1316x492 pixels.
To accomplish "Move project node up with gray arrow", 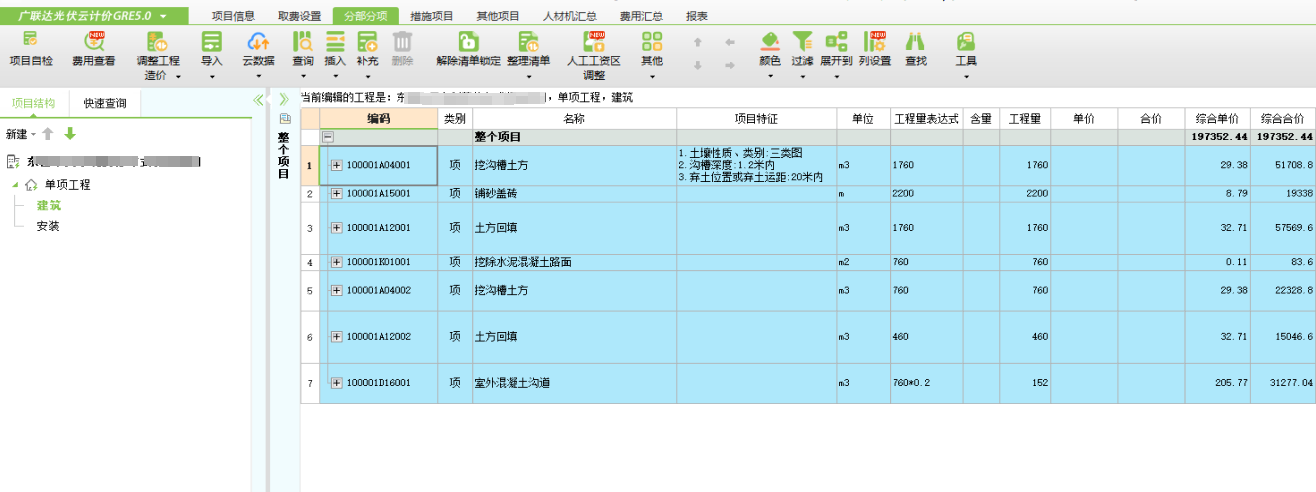I will (x=47, y=133).
